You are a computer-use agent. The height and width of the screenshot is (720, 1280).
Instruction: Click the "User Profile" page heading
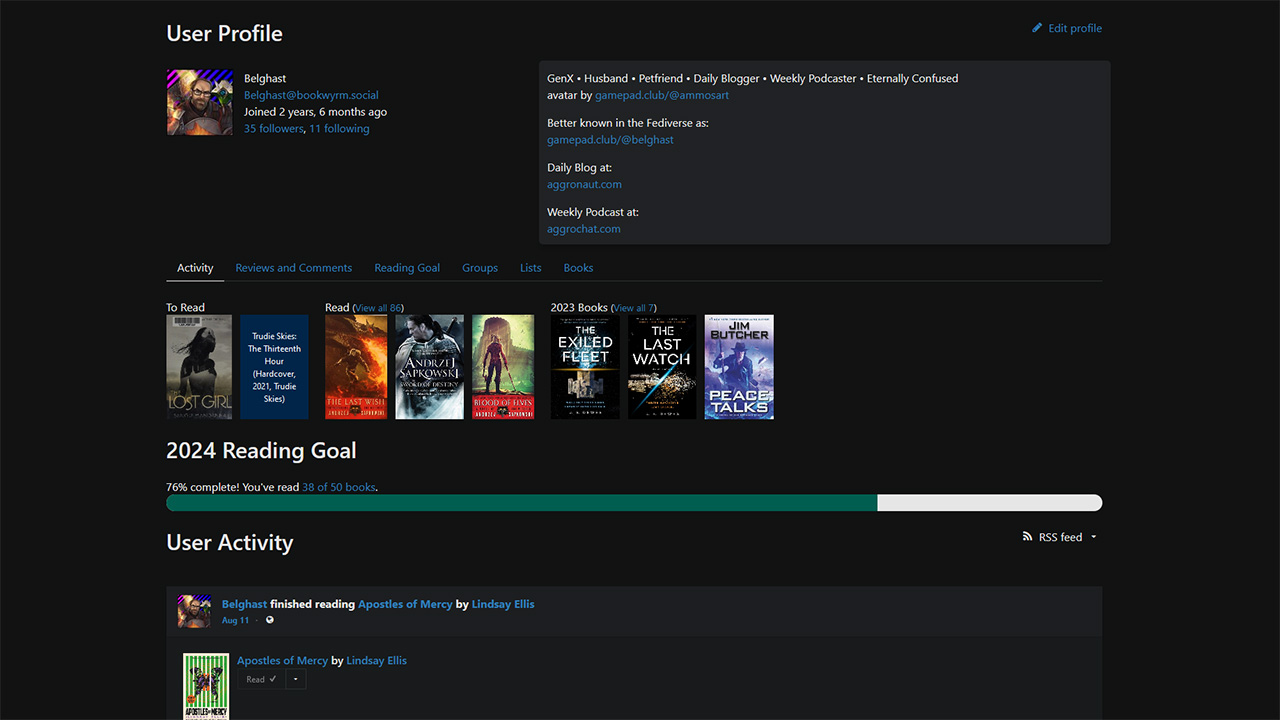point(225,34)
